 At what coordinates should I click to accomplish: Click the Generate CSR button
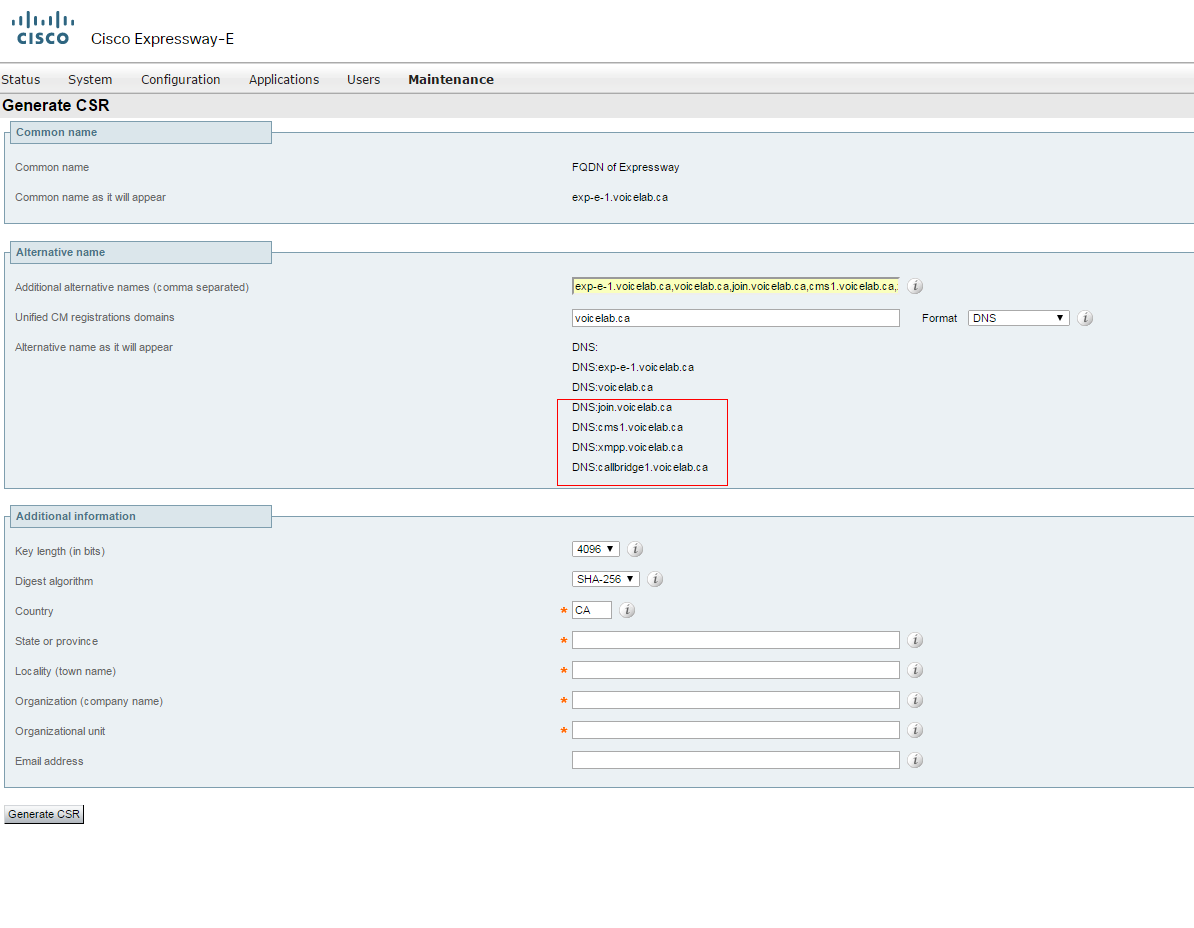click(x=44, y=814)
